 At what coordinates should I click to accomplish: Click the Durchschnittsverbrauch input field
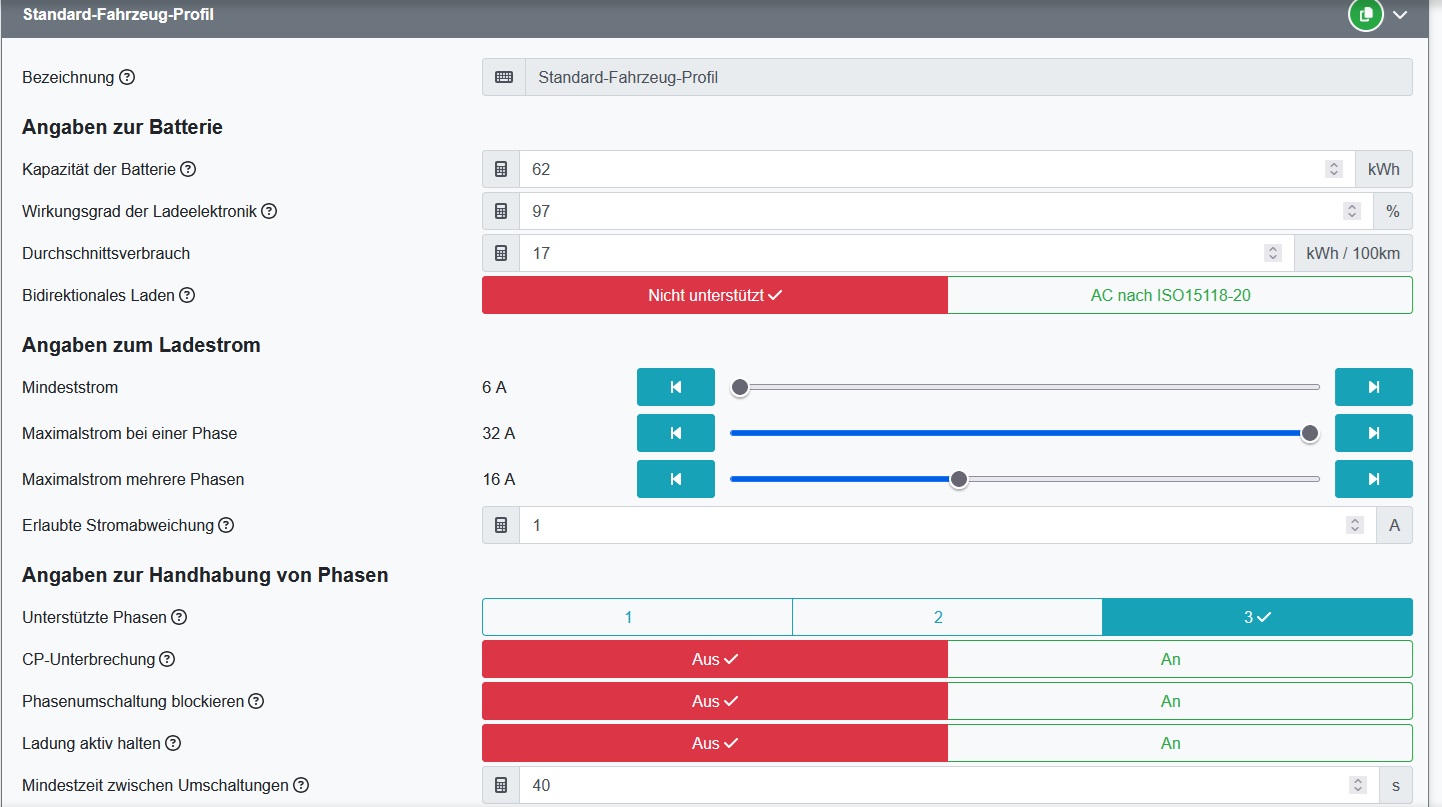tap(906, 253)
